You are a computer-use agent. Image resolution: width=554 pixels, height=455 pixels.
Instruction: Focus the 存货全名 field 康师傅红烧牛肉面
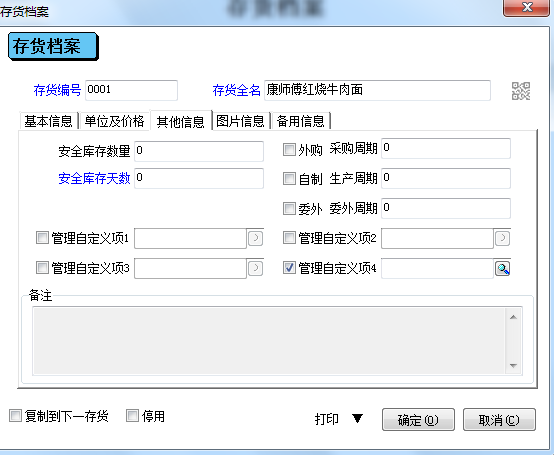tap(377, 90)
